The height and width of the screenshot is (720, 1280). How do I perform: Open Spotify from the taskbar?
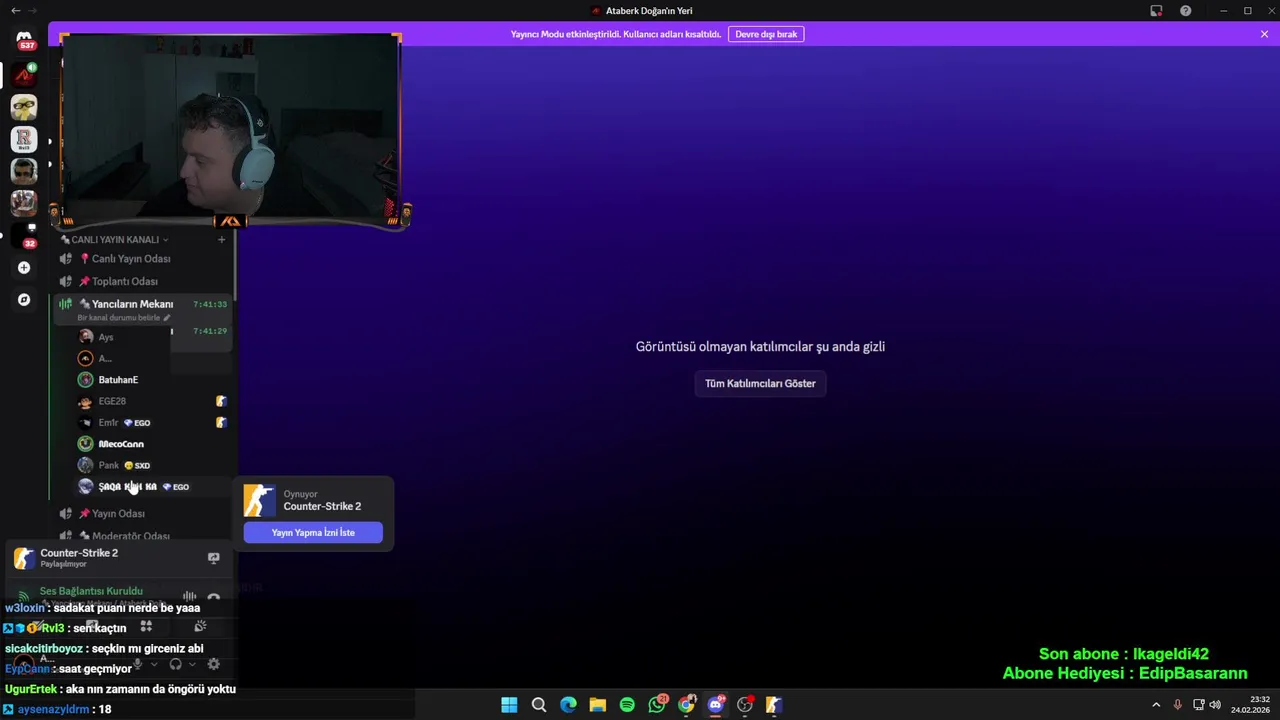click(627, 705)
